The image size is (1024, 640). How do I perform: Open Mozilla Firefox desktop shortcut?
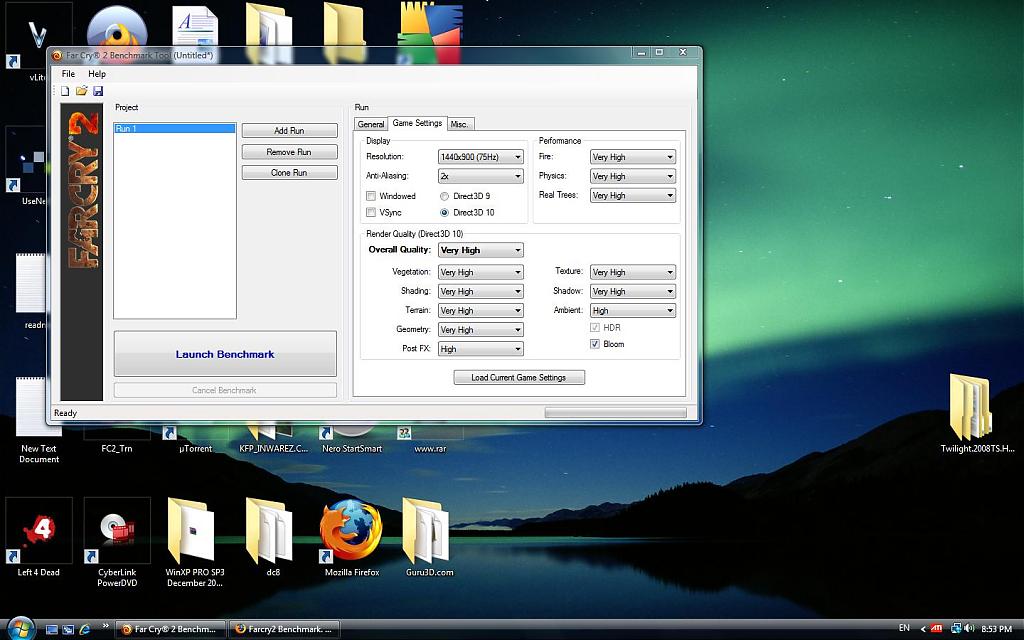tap(351, 537)
